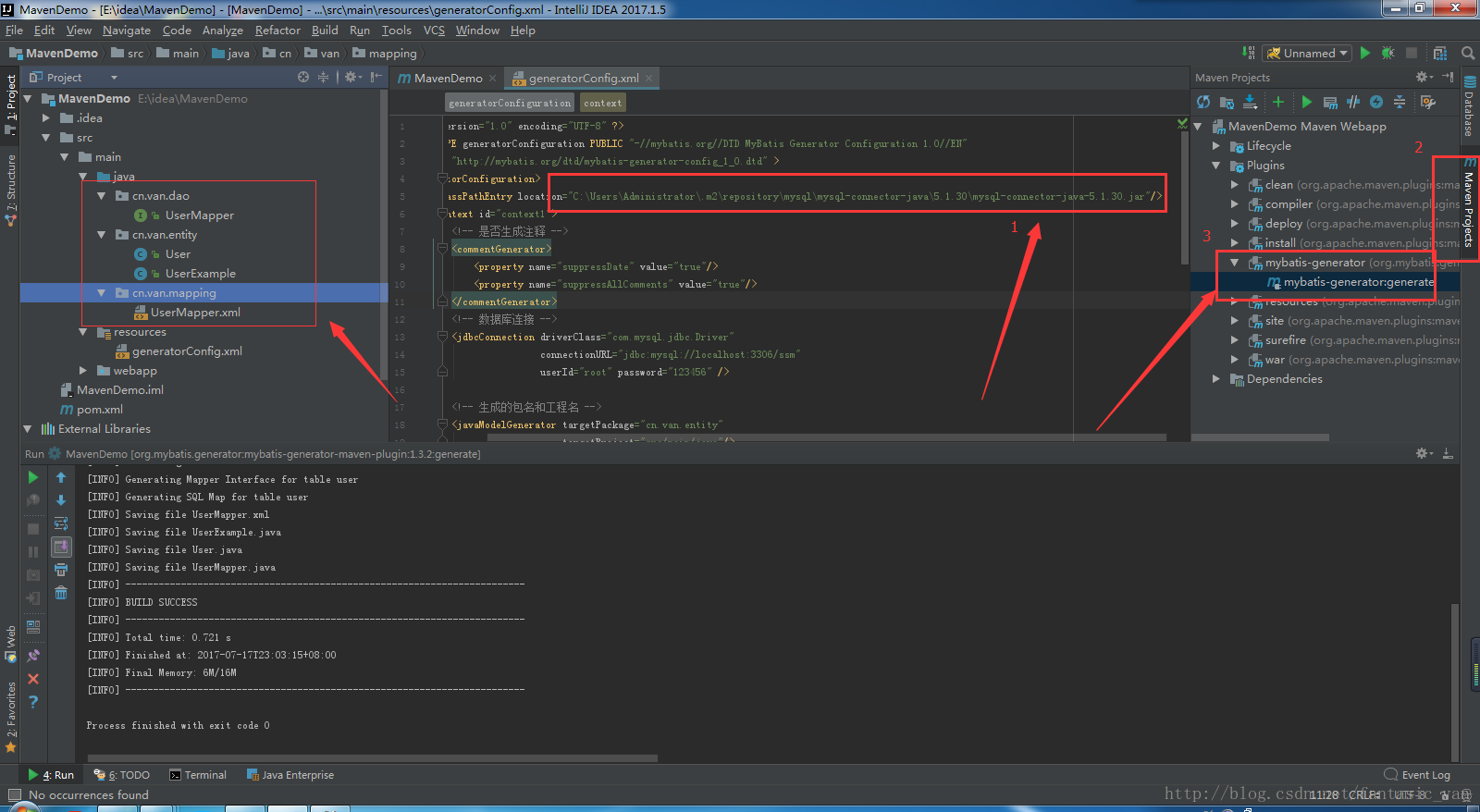Image resolution: width=1480 pixels, height=812 pixels.
Task: Toggle the Structure side tool window
Action: tap(11, 190)
